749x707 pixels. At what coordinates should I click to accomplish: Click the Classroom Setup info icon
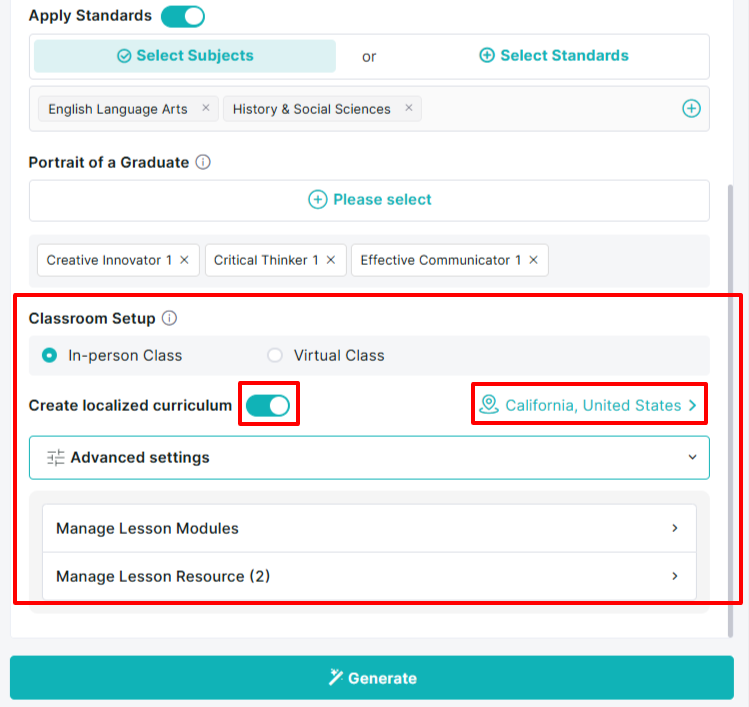point(169,318)
